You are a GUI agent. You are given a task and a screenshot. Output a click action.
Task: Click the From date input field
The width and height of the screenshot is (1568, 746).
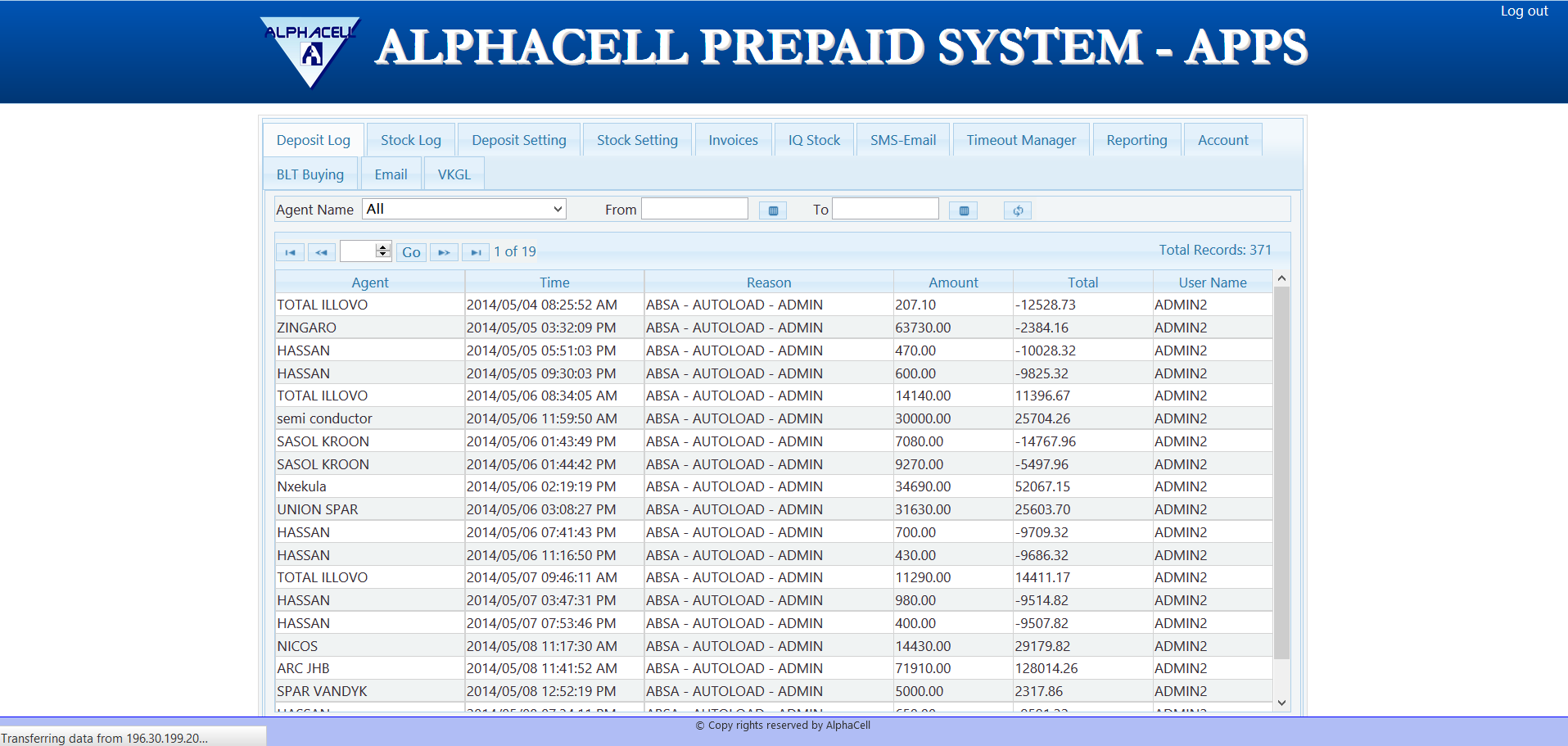click(x=694, y=209)
